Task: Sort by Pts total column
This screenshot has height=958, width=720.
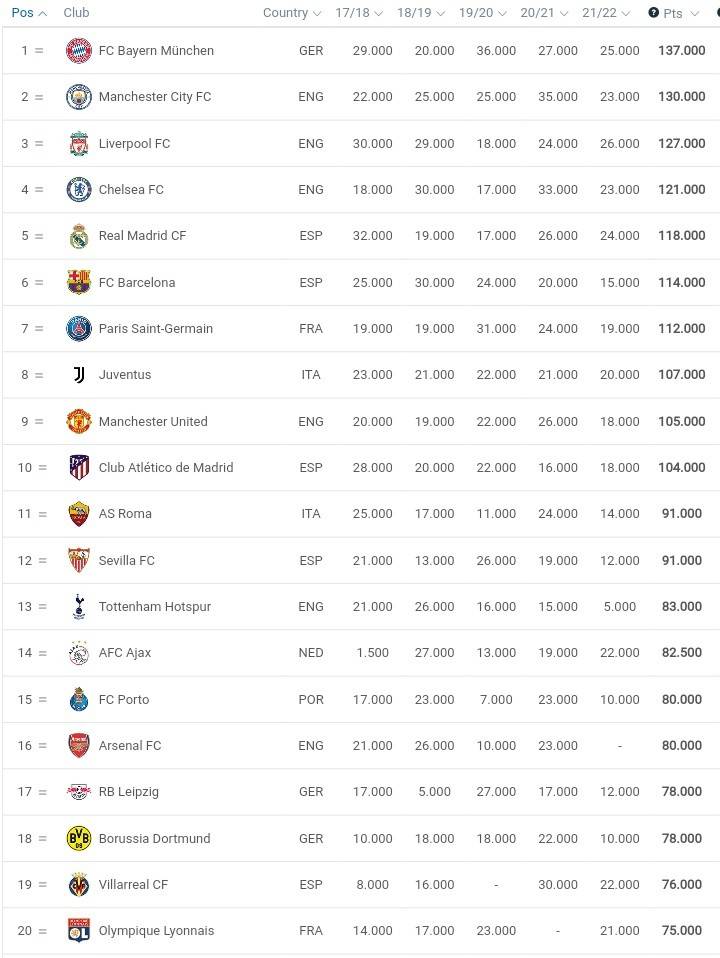Action: pyautogui.click(x=674, y=13)
